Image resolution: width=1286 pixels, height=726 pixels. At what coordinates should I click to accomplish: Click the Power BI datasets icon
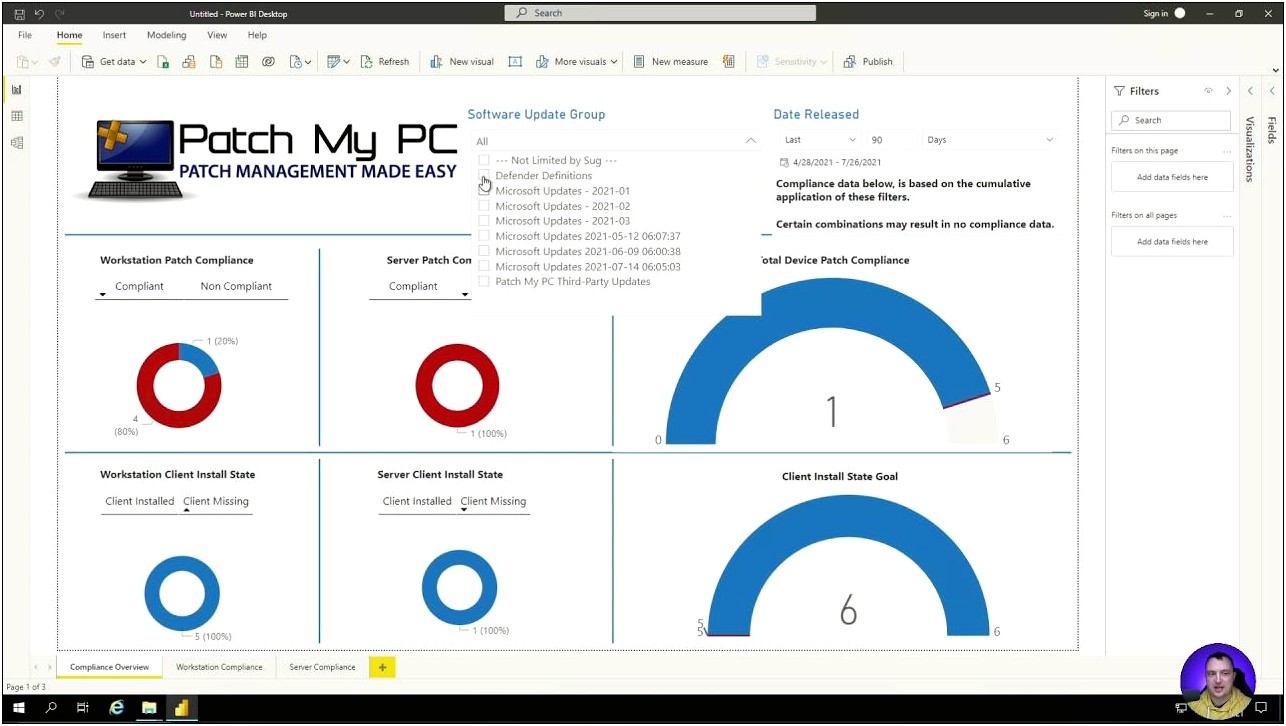click(x=189, y=62)
